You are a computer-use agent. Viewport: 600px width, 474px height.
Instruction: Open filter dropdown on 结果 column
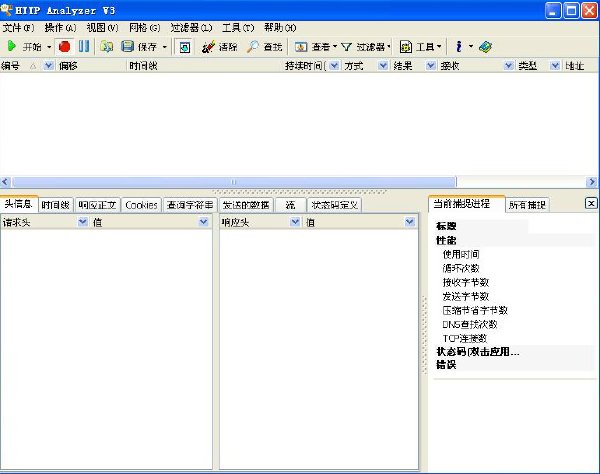click(431, 65)
